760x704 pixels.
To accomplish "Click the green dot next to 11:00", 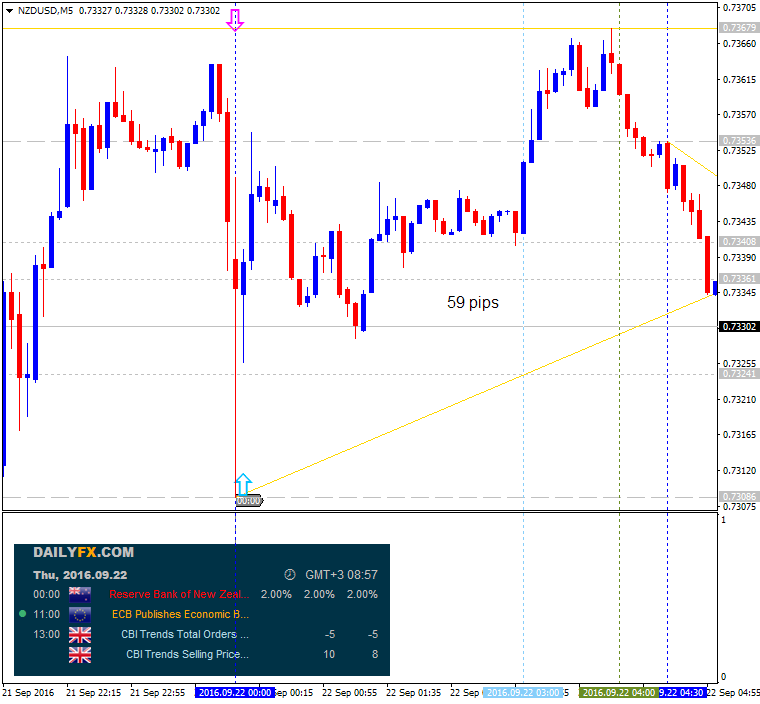I will point(22,614).
